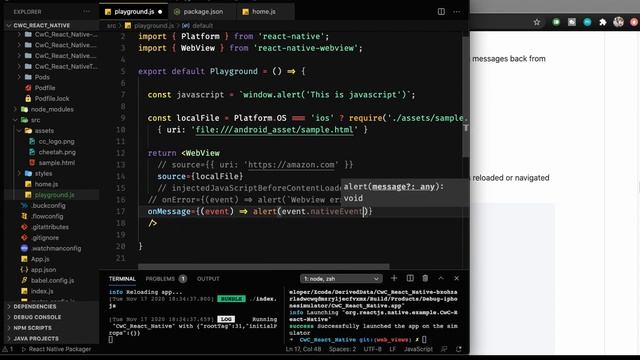Click React Native Packager status item
The width and height of the screenshot is (640, 360).
coord(56,349)
